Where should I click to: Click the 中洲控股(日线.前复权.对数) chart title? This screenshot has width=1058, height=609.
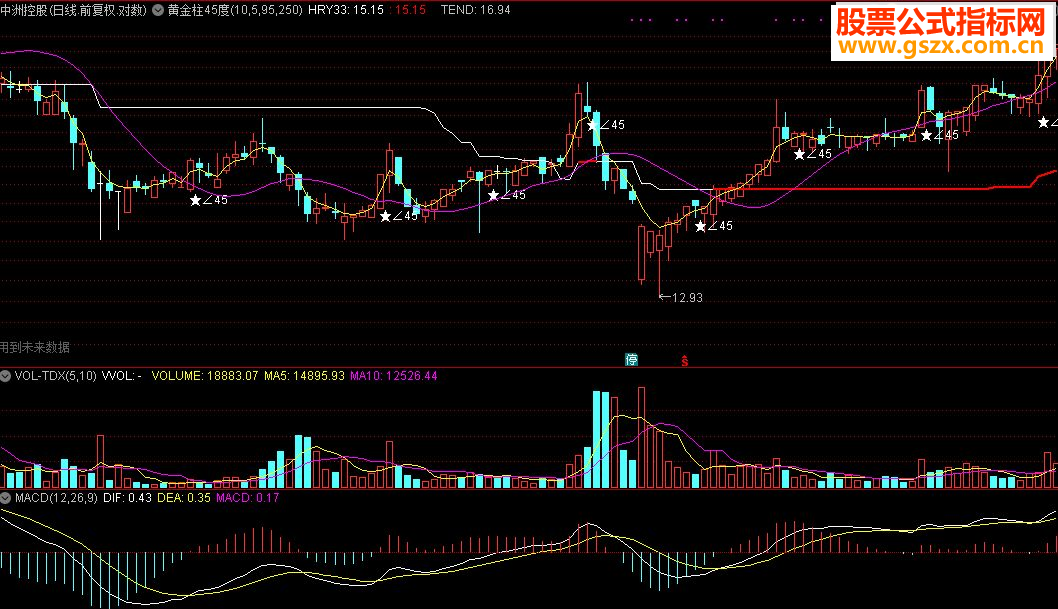pyautogui.click(x=74, y=10)
